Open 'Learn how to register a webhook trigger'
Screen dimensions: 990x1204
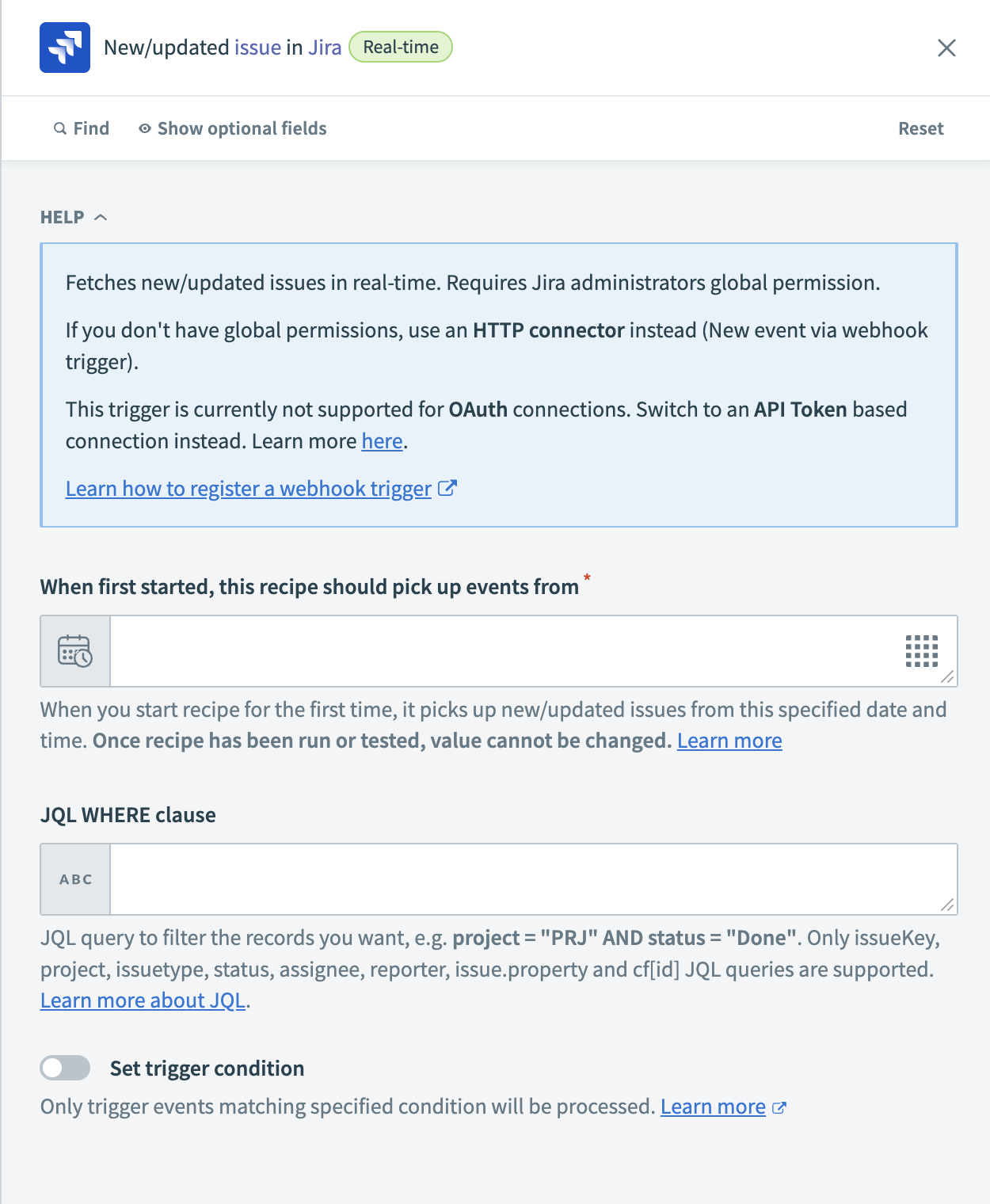249,489
